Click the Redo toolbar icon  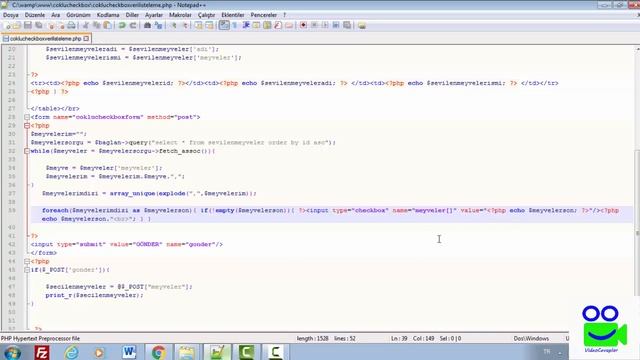(x=133, y=25)
